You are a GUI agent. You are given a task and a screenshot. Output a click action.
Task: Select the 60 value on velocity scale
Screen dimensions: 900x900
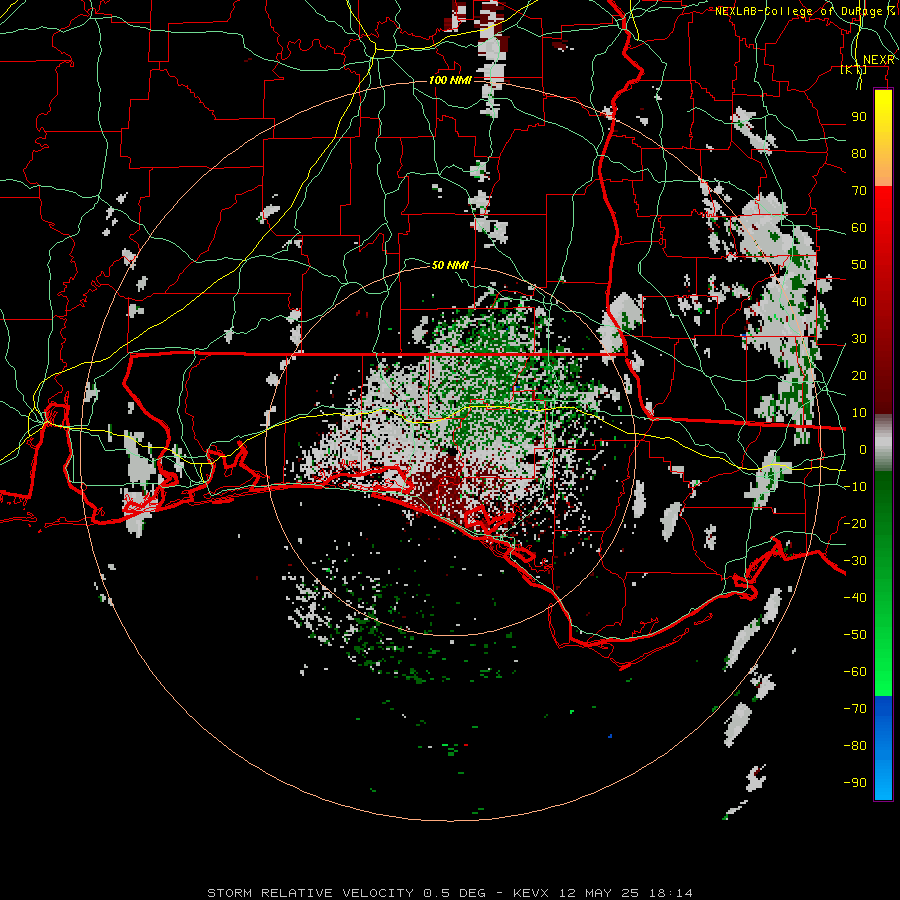point(859,228)
